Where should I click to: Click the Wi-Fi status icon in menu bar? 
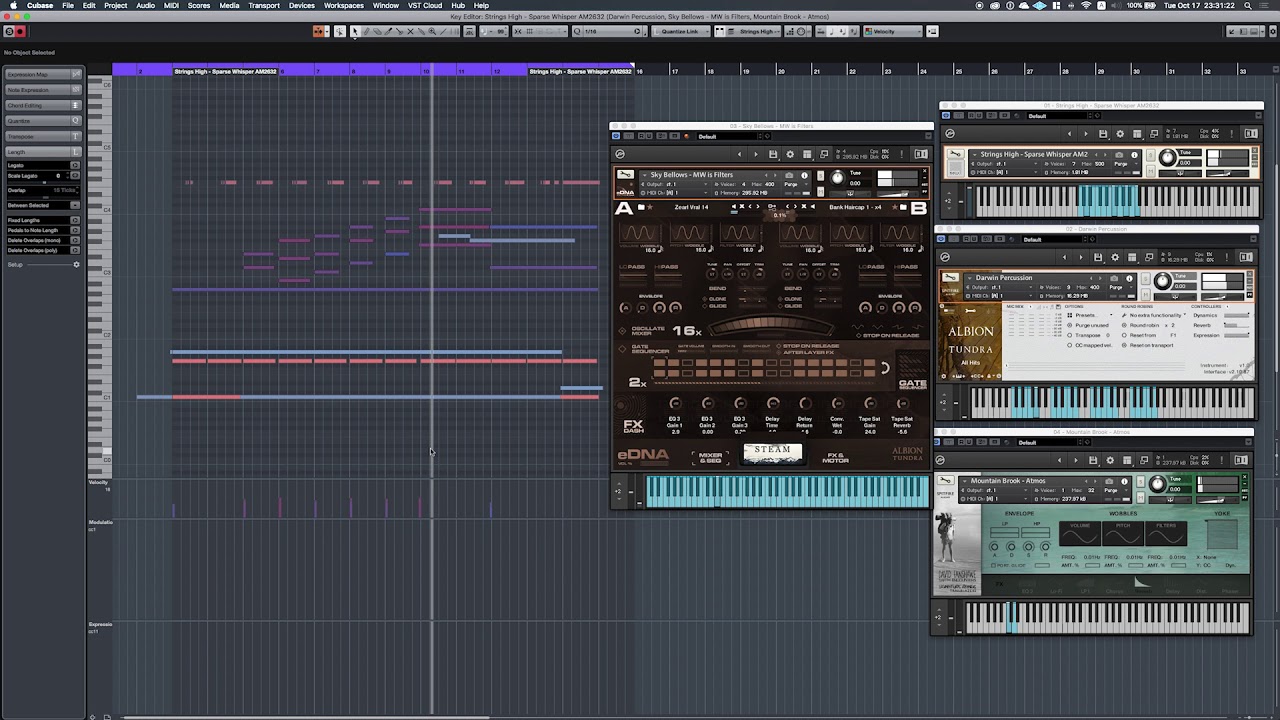click(1086, 5)
